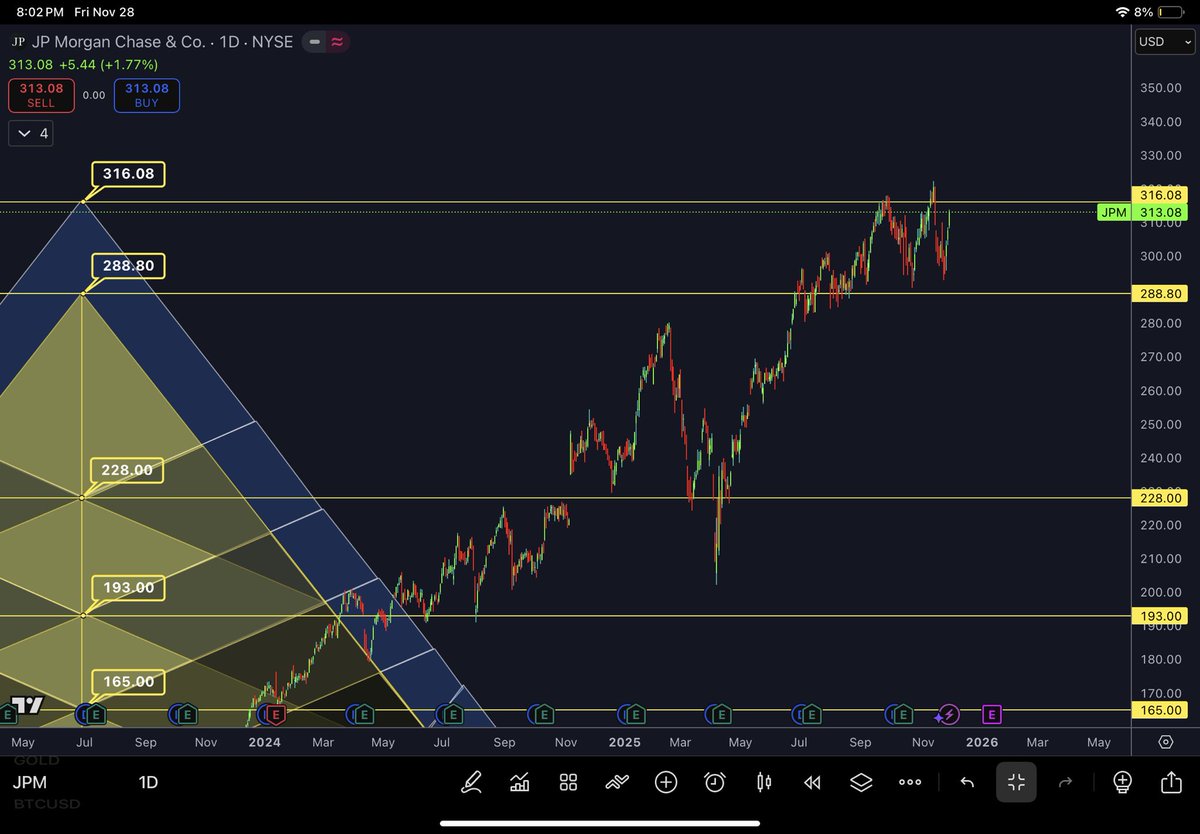Open the object tree layers icon

(861, 782)
